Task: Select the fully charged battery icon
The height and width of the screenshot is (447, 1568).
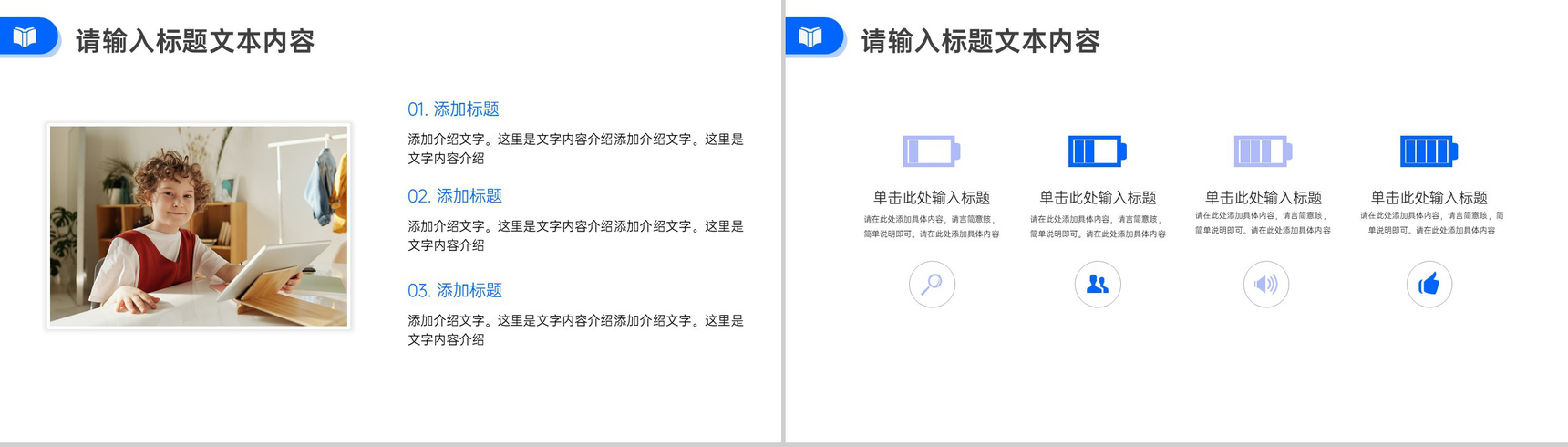Action: (1429, 151)
